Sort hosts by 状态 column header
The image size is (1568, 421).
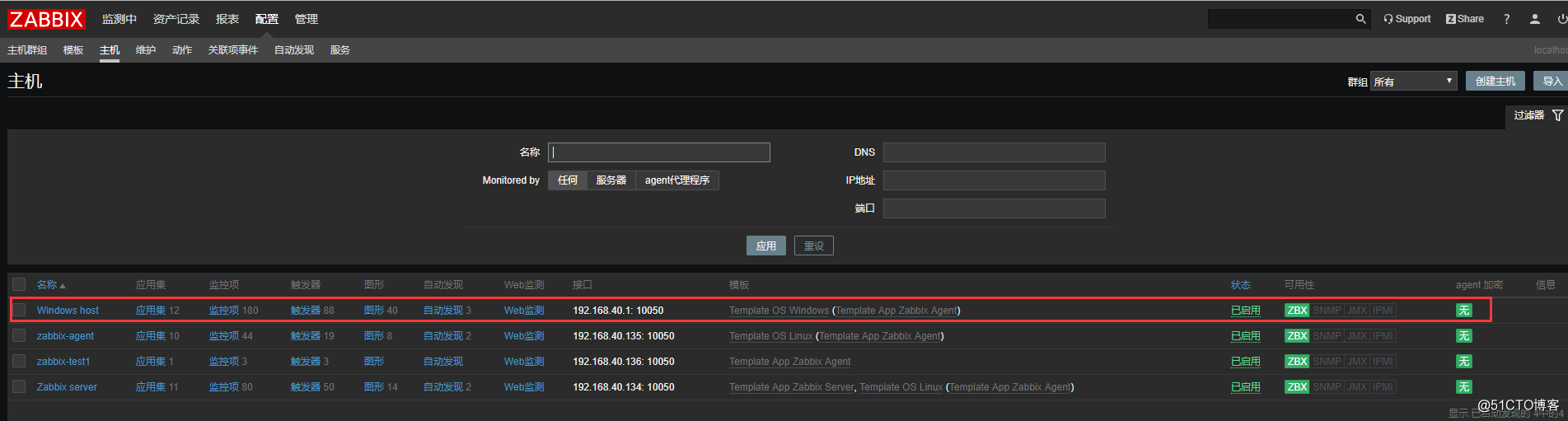click(1241, 285)
